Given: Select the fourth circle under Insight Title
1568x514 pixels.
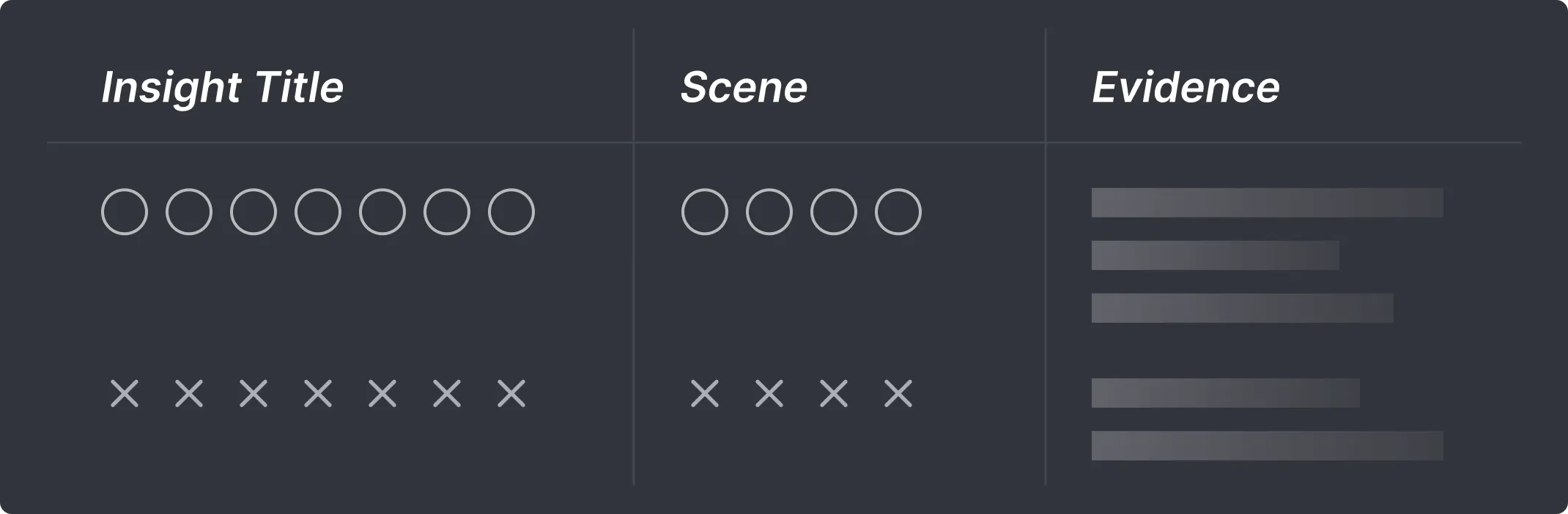Looking at the screenshot, I should 318,212.
